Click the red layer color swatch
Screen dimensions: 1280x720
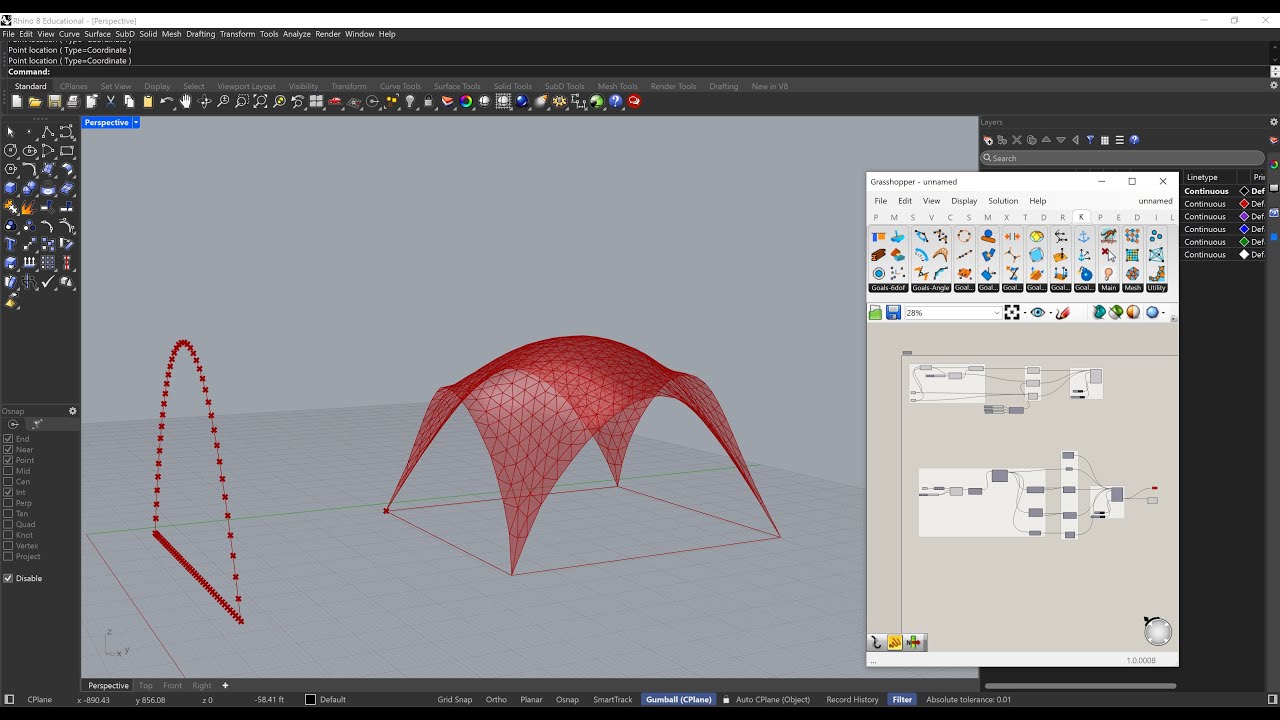(1244, 204)
